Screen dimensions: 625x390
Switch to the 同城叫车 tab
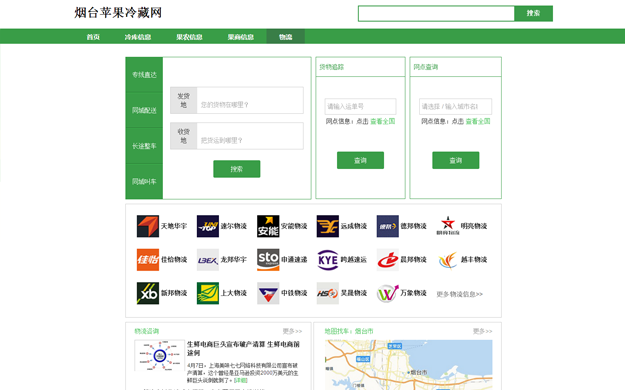[x=144, y=181]
